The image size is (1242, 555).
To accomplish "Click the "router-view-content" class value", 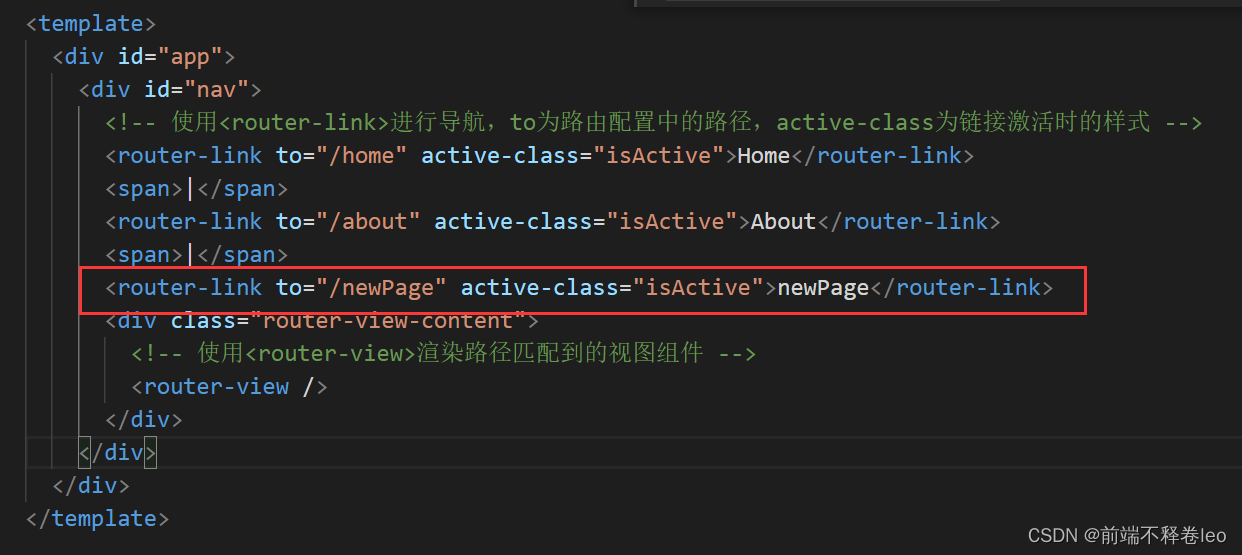I will point(389,320).
